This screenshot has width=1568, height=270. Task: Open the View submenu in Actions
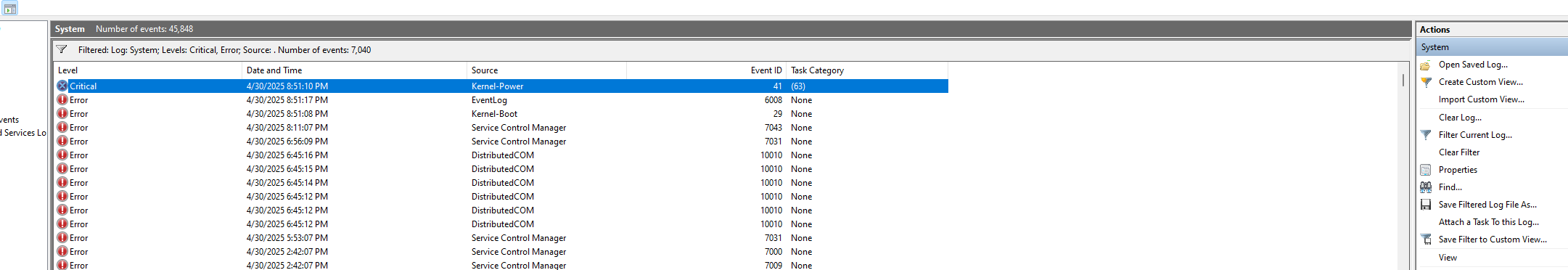(1448, 258)
